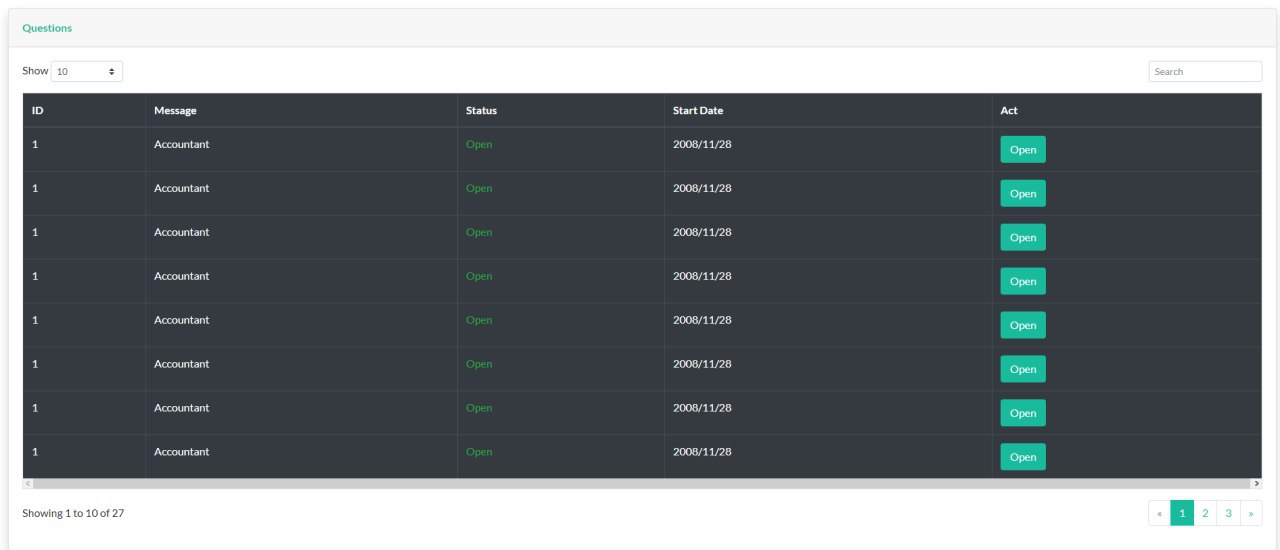Sort by the Message column header

(301, 110)
